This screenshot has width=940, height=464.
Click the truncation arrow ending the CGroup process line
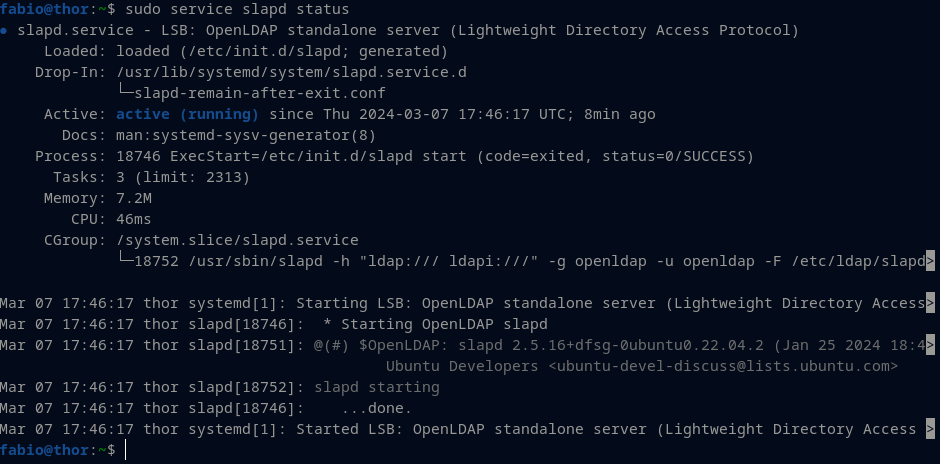tap(931, 261)
